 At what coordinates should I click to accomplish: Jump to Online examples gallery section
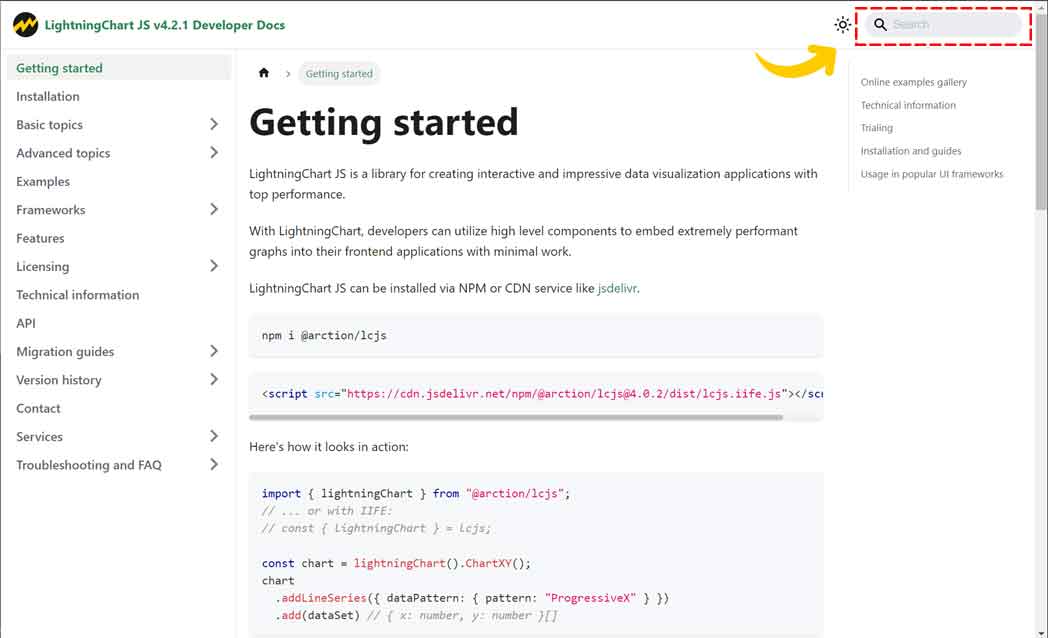pyautogui.click(x=913, y=82)
